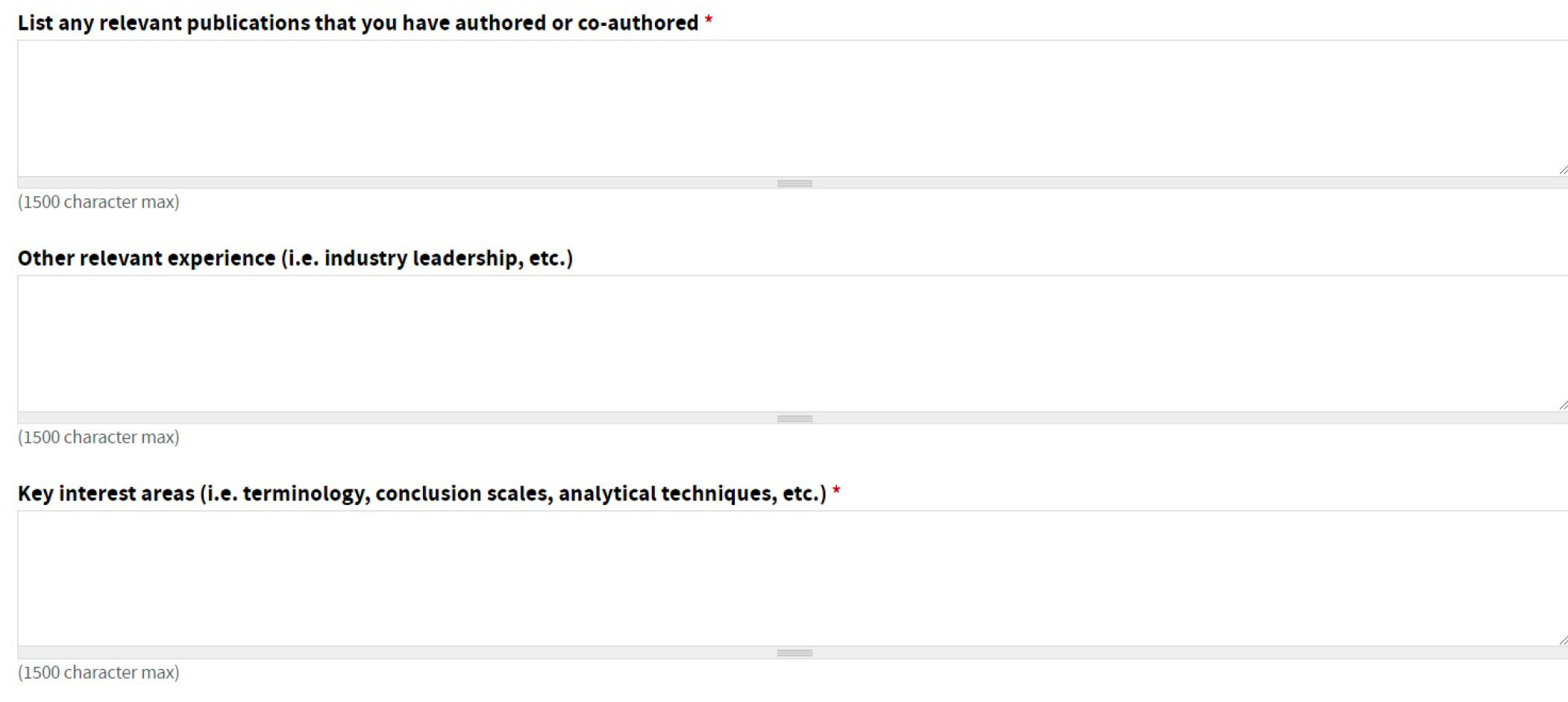The image size is (1568, 702).
Task: Grab the grip bar below Key interest areas textarea
Action: (x=794, y=653)
